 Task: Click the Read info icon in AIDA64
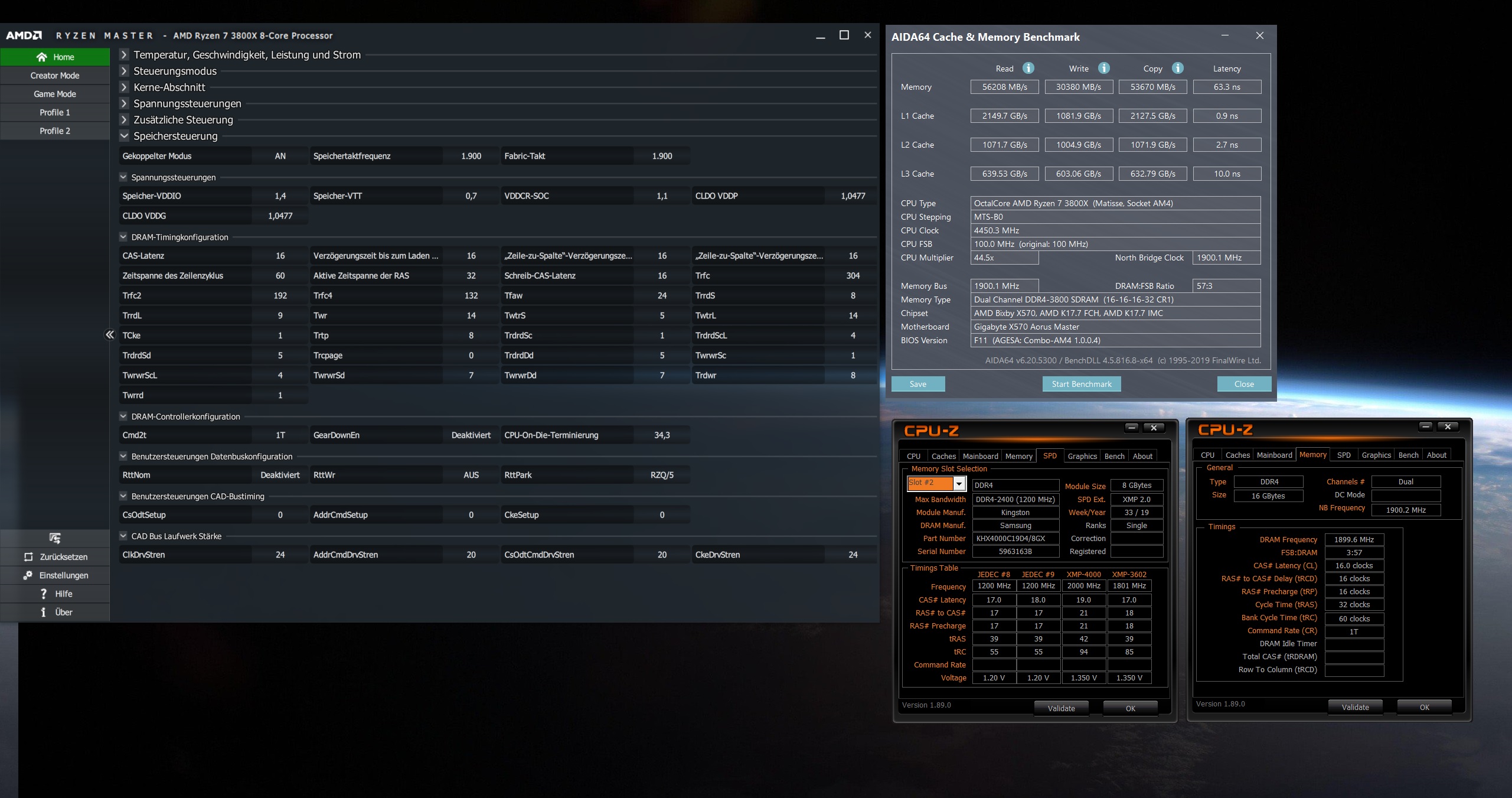1028,68
